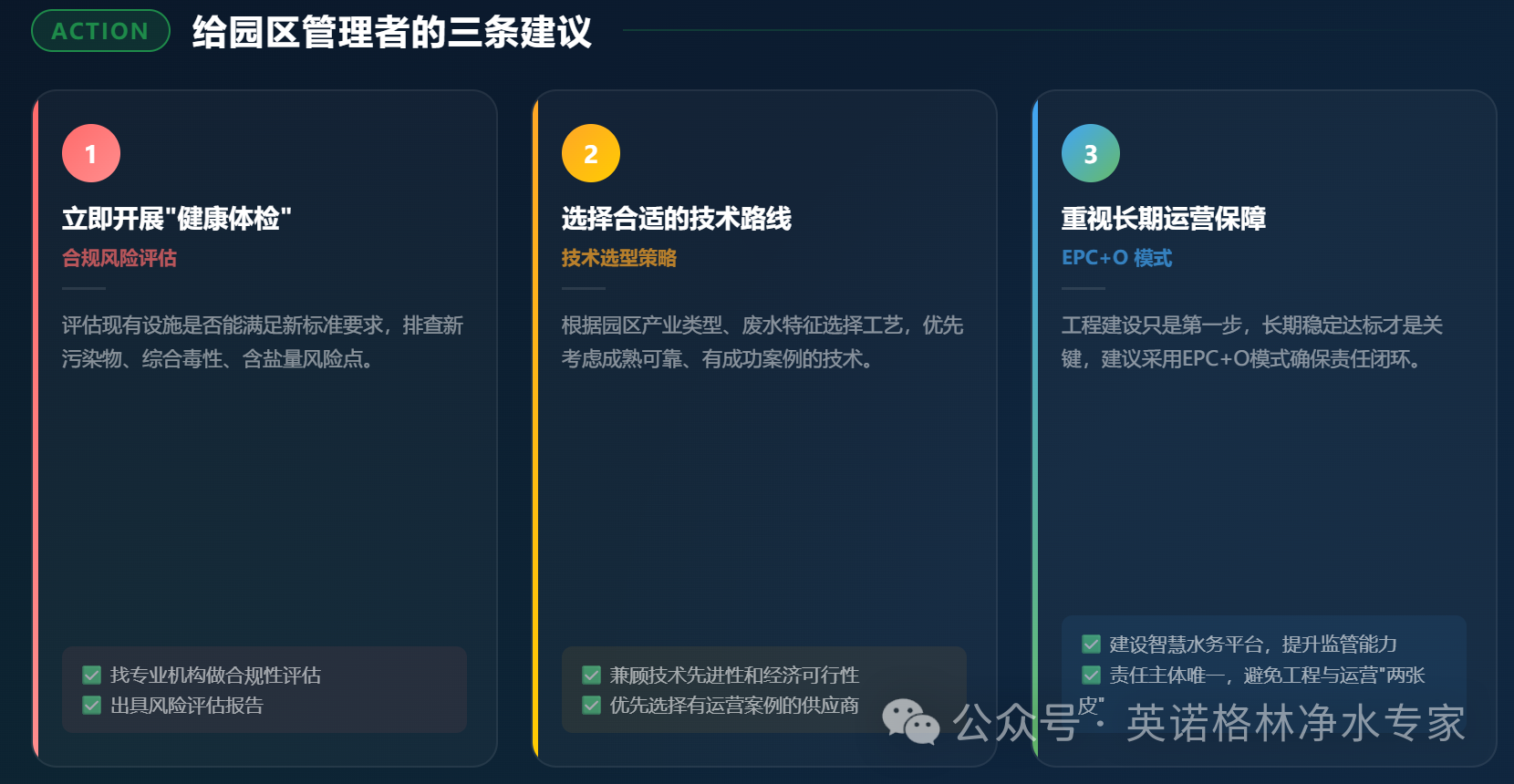Click card title 重视长期运营保障
The width and height of the screenshot is (1514, 784).
1164,219
